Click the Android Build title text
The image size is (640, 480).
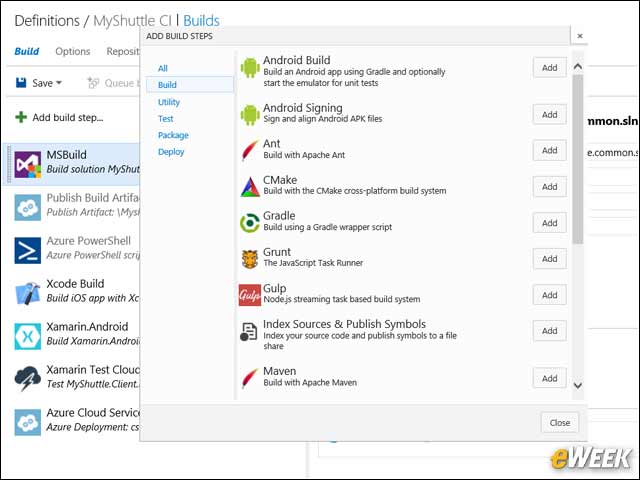pyautogui.click(x=296, y=60)
